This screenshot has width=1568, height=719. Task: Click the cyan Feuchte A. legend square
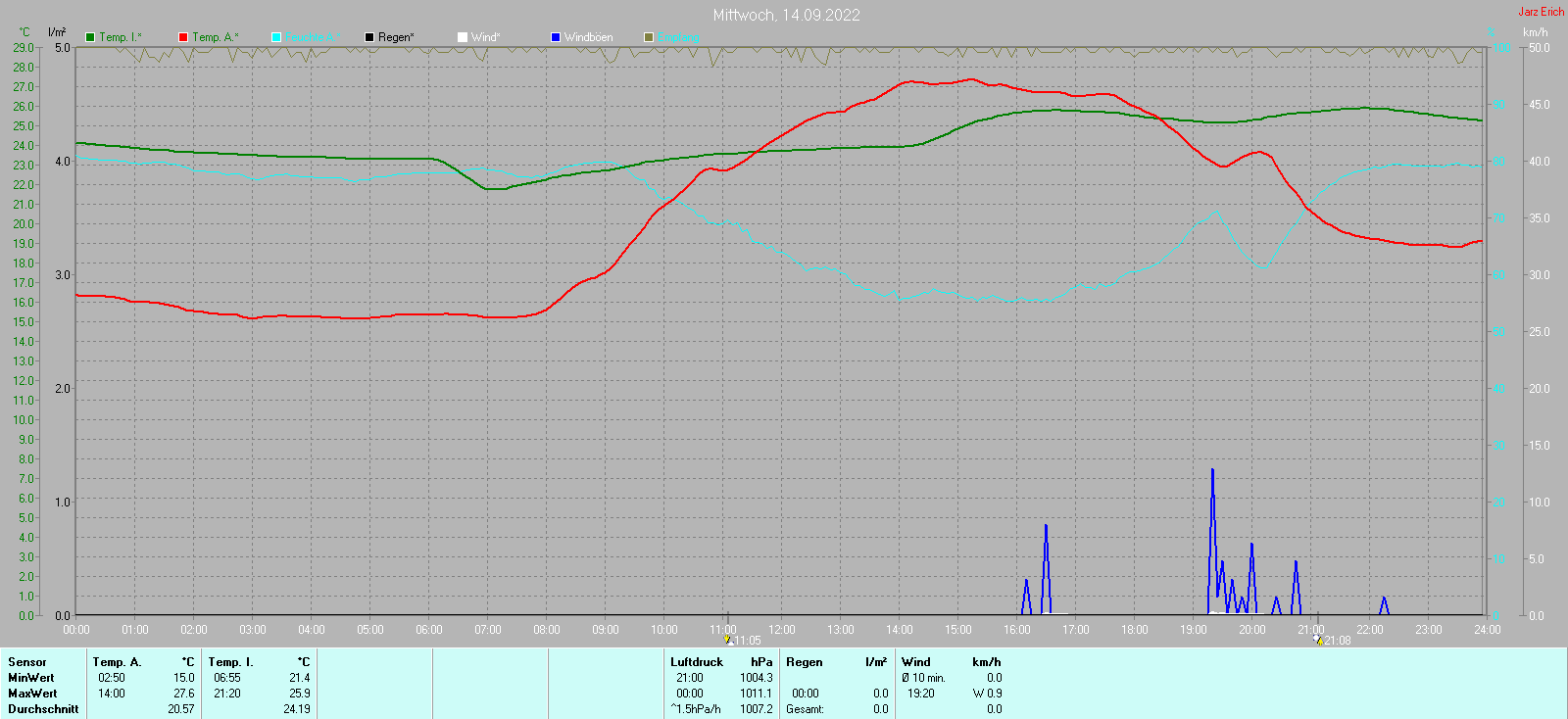point(276,37)
